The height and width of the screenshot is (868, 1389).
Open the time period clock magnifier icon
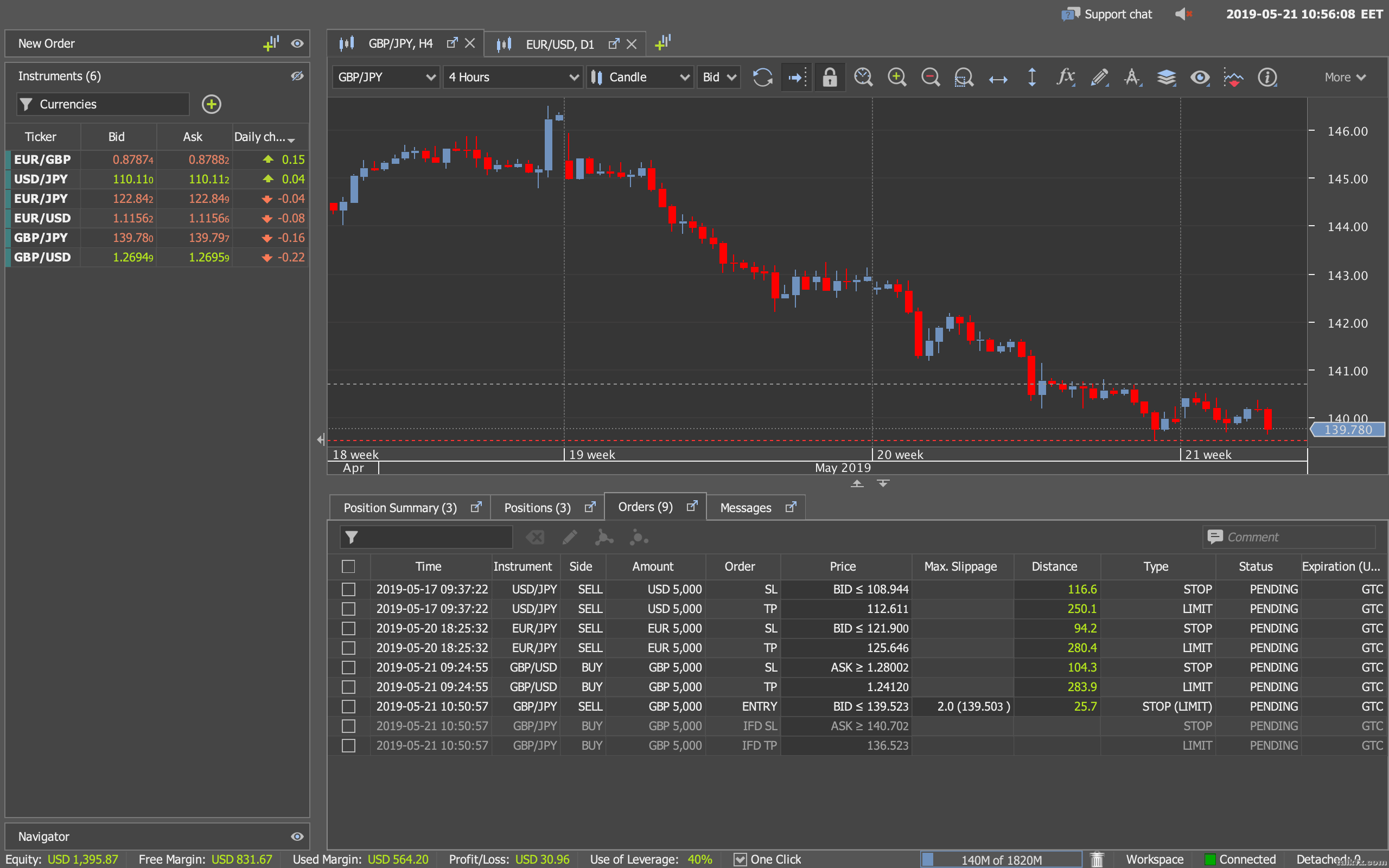click(863, 77)
